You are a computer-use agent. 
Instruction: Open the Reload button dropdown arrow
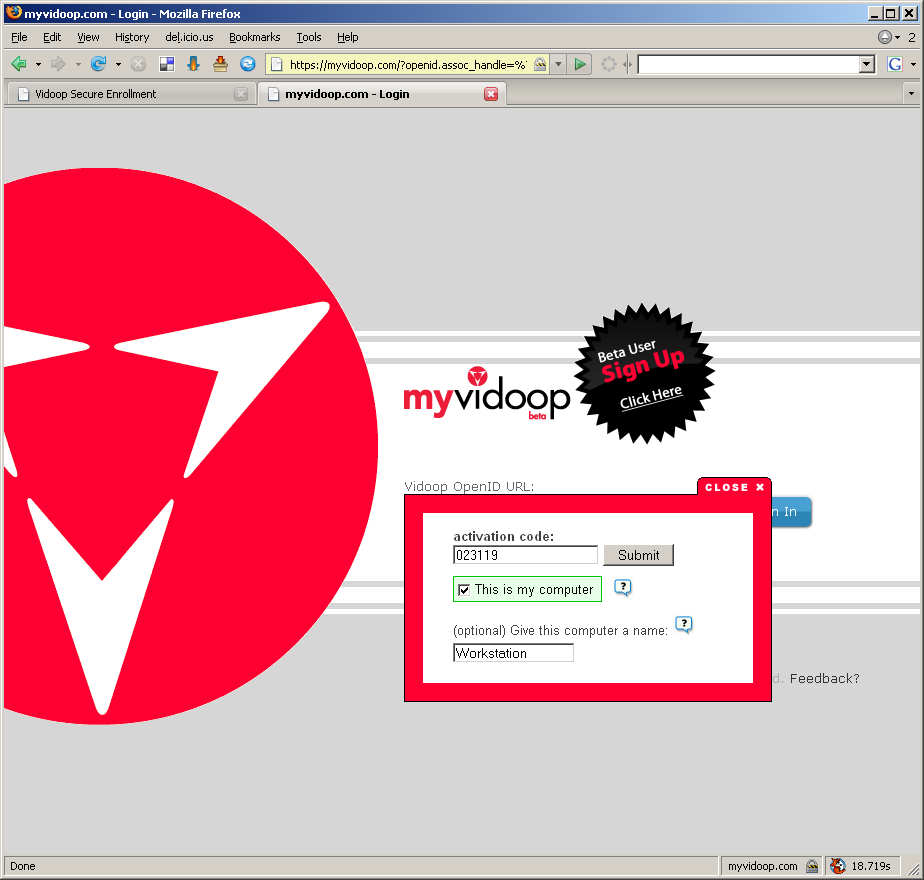click(118, 64)
